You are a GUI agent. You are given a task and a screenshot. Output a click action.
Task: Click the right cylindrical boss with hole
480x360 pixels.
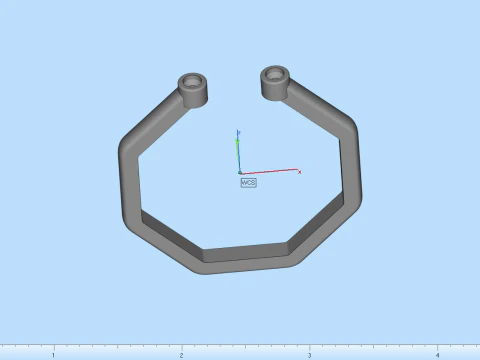point(275,83)
